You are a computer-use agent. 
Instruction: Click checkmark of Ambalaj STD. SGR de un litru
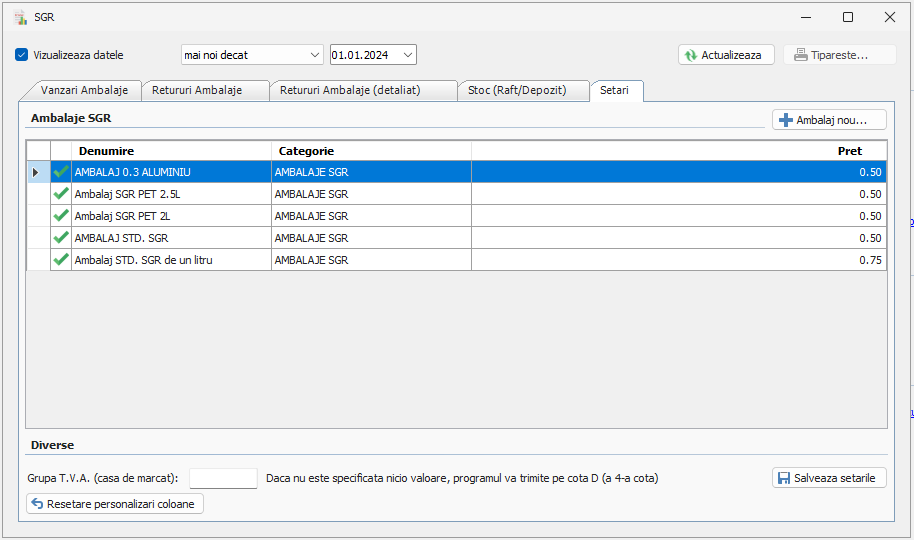coord(61,260)
